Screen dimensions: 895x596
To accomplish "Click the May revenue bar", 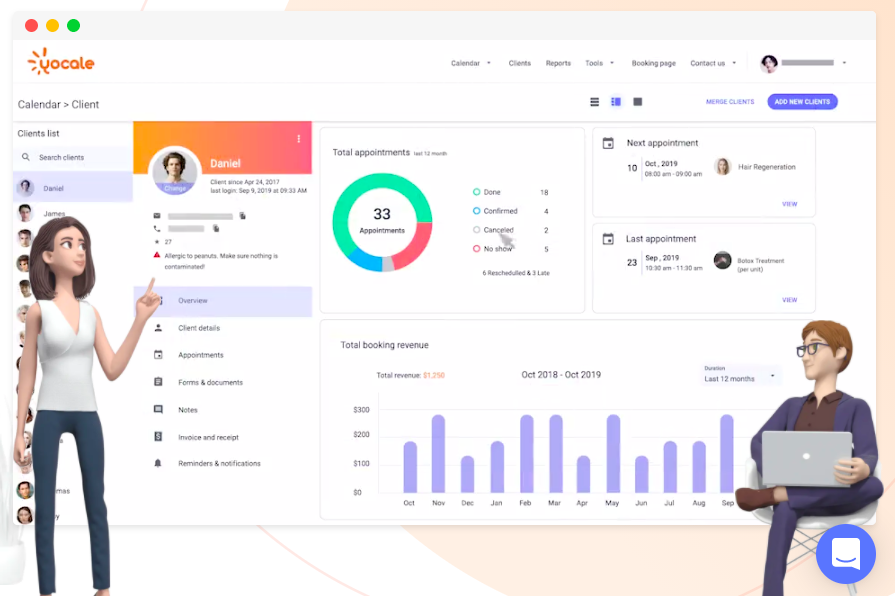I will [613, 453].
